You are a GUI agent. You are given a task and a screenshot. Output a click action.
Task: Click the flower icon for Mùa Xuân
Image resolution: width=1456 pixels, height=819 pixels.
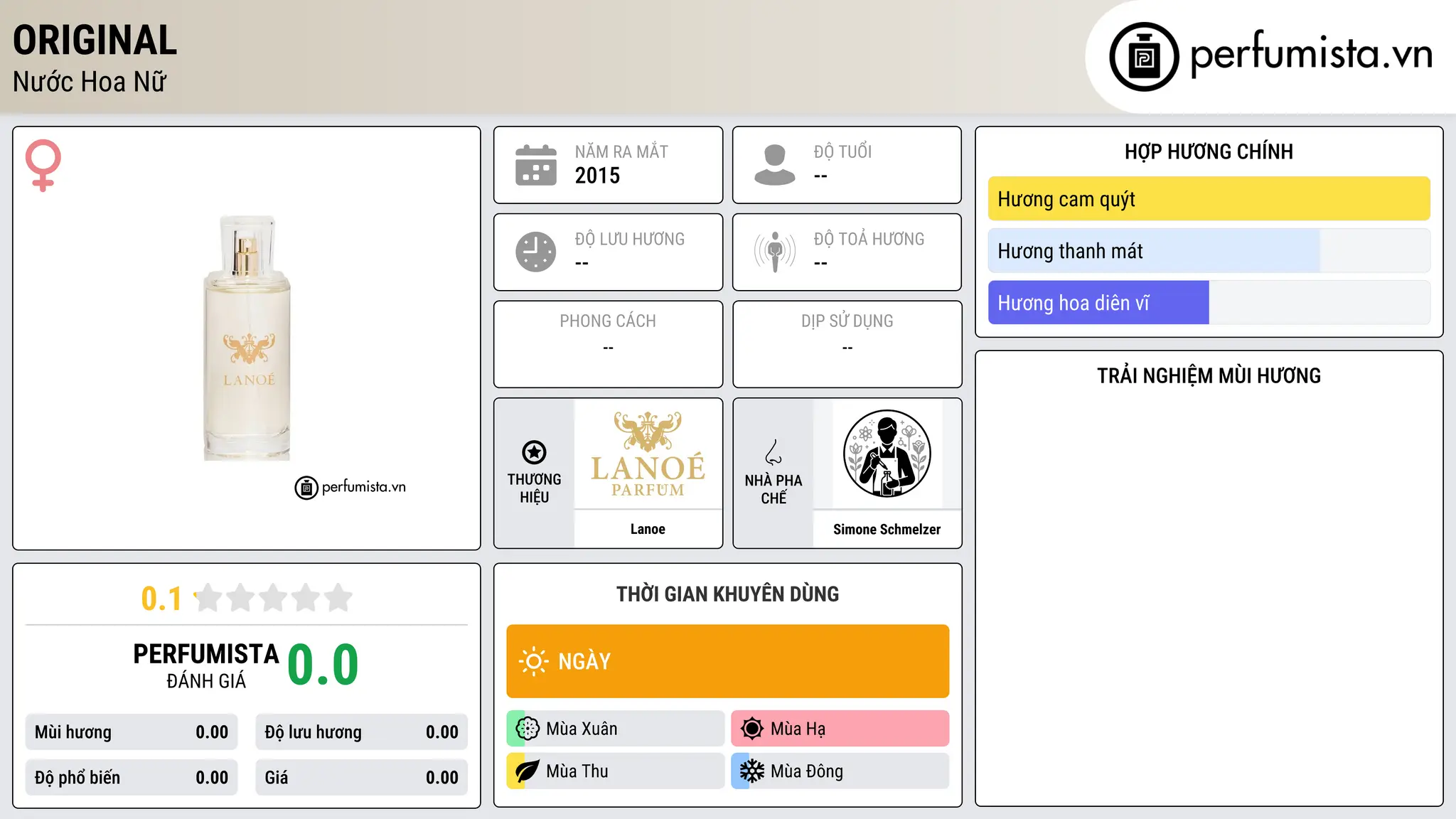(528, 729)
